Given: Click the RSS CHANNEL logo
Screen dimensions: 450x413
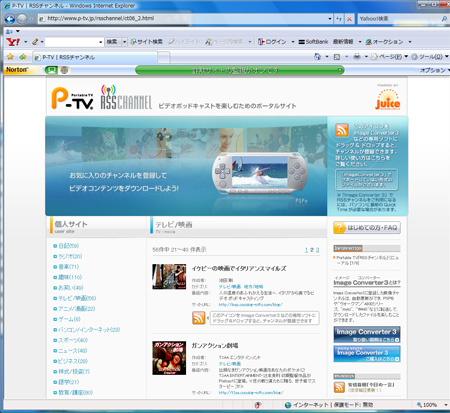Looking at the screenshot, I should coord(126,97).
